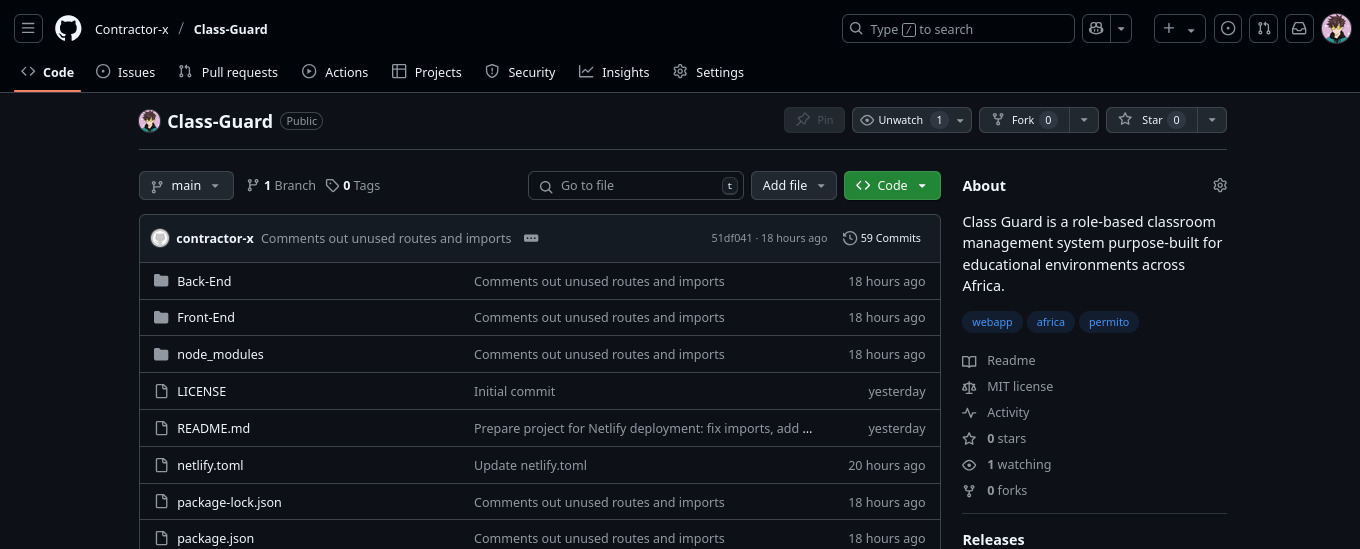Click the webapp topic tag
This screenshot has height=549, width=1360.
(x=992, y=322)
